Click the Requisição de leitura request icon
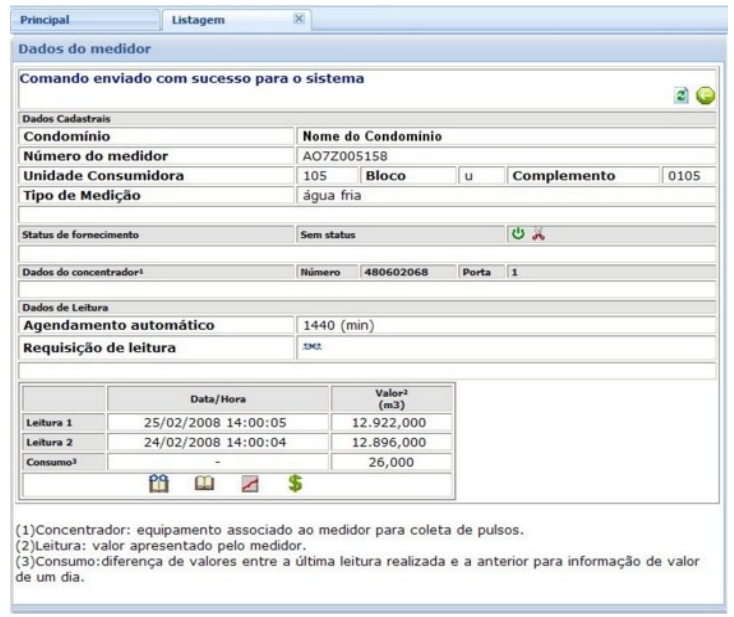734x617 pixels. [312, 347]
